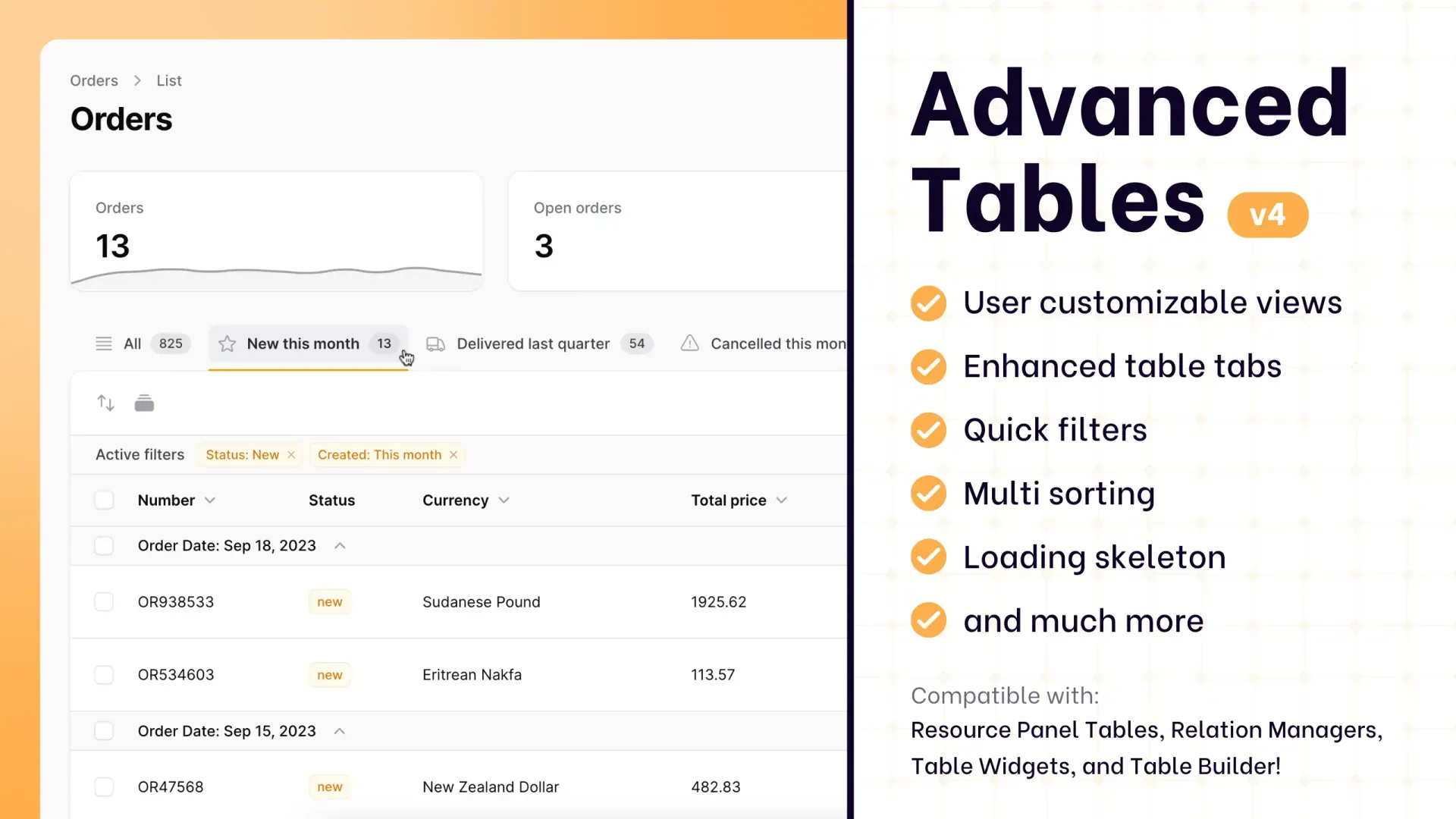Check the box for order OR938533
Image resolution: width=1456 pixels, height=819 pixels.
coord(104,602)
